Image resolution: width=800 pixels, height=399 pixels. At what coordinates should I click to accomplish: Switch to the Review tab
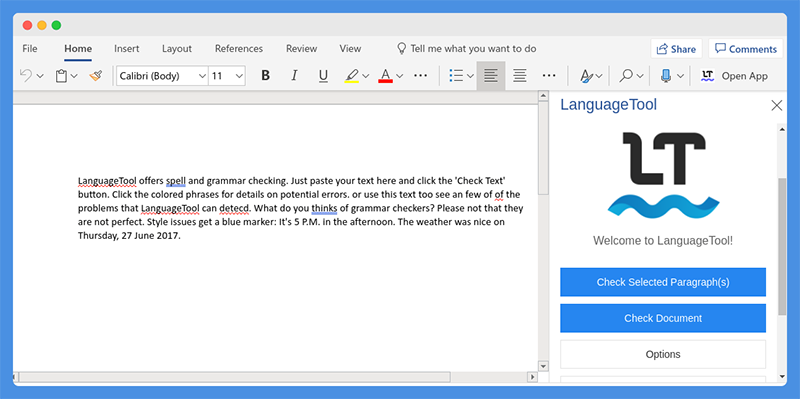302,49
